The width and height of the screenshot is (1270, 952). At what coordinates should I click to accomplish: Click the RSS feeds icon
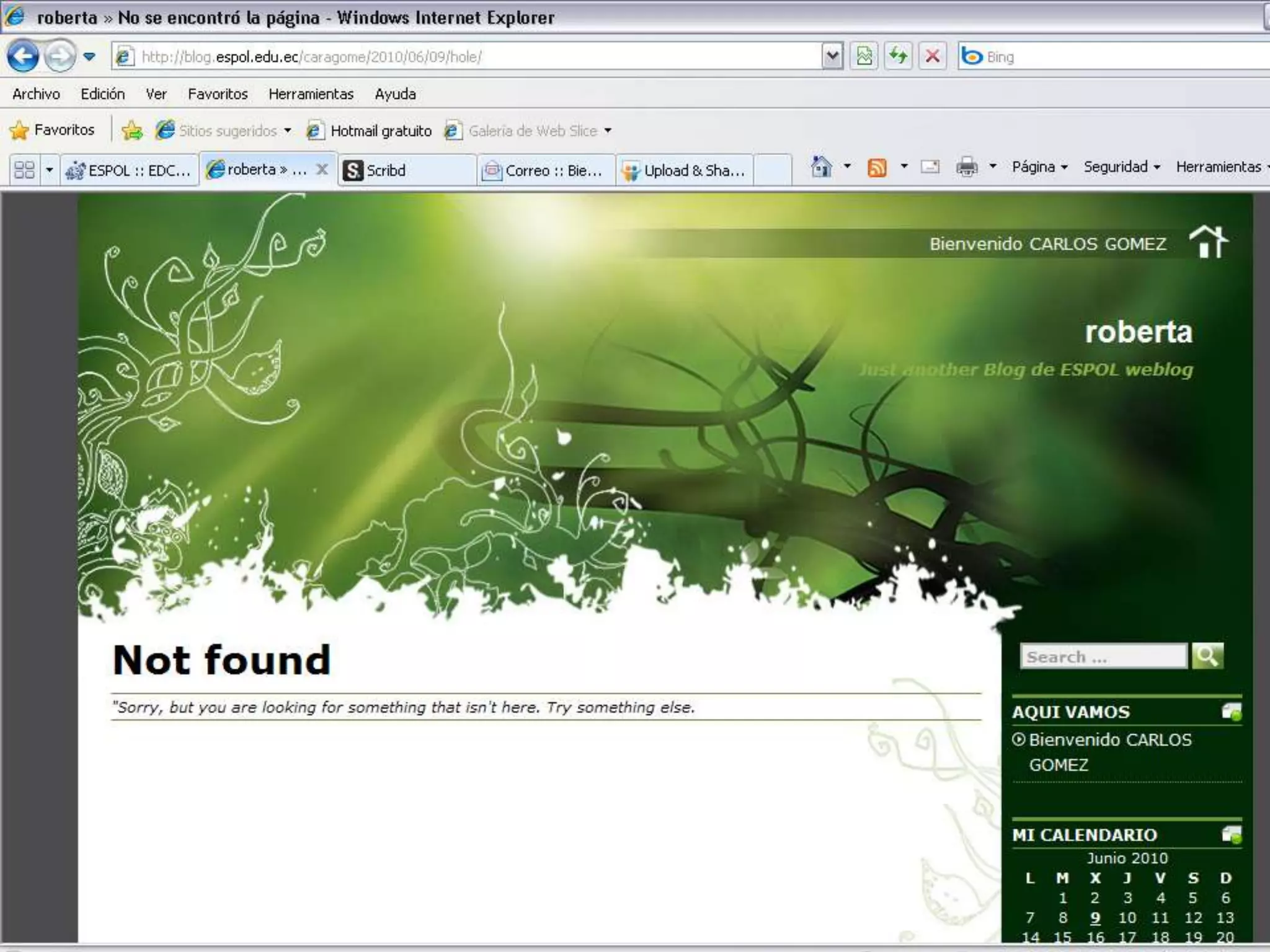pyautogui.click(x=877, y=167)
